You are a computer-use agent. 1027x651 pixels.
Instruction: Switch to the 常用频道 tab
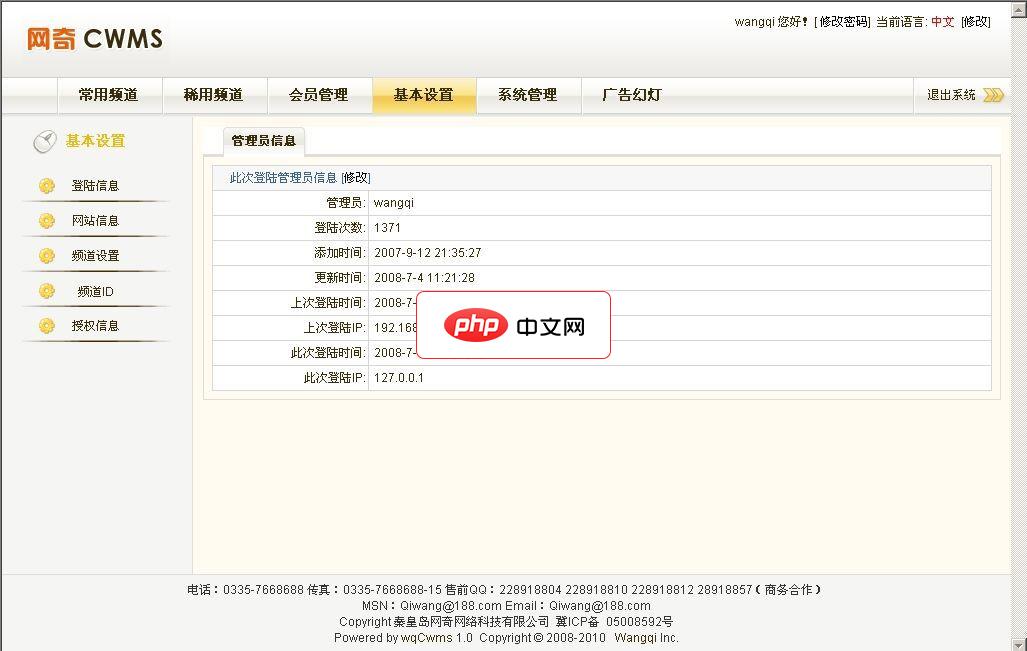coord(112,95)
